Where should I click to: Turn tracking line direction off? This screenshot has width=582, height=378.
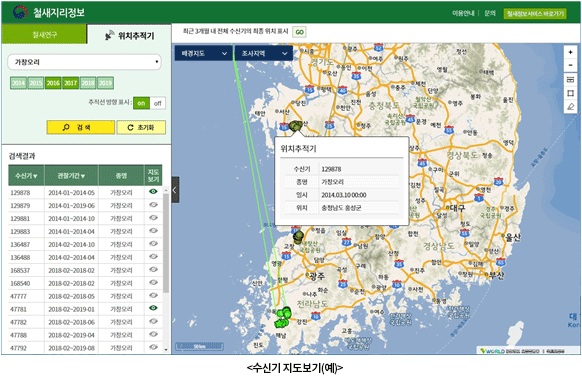(158, 103)
